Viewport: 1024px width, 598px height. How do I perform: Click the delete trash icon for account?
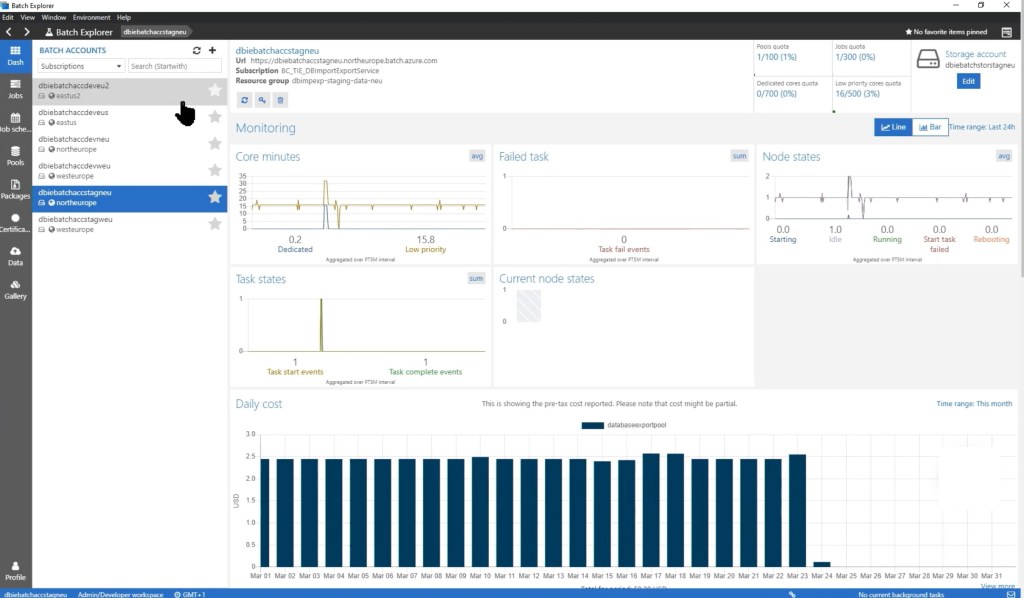tap(280, 99)
